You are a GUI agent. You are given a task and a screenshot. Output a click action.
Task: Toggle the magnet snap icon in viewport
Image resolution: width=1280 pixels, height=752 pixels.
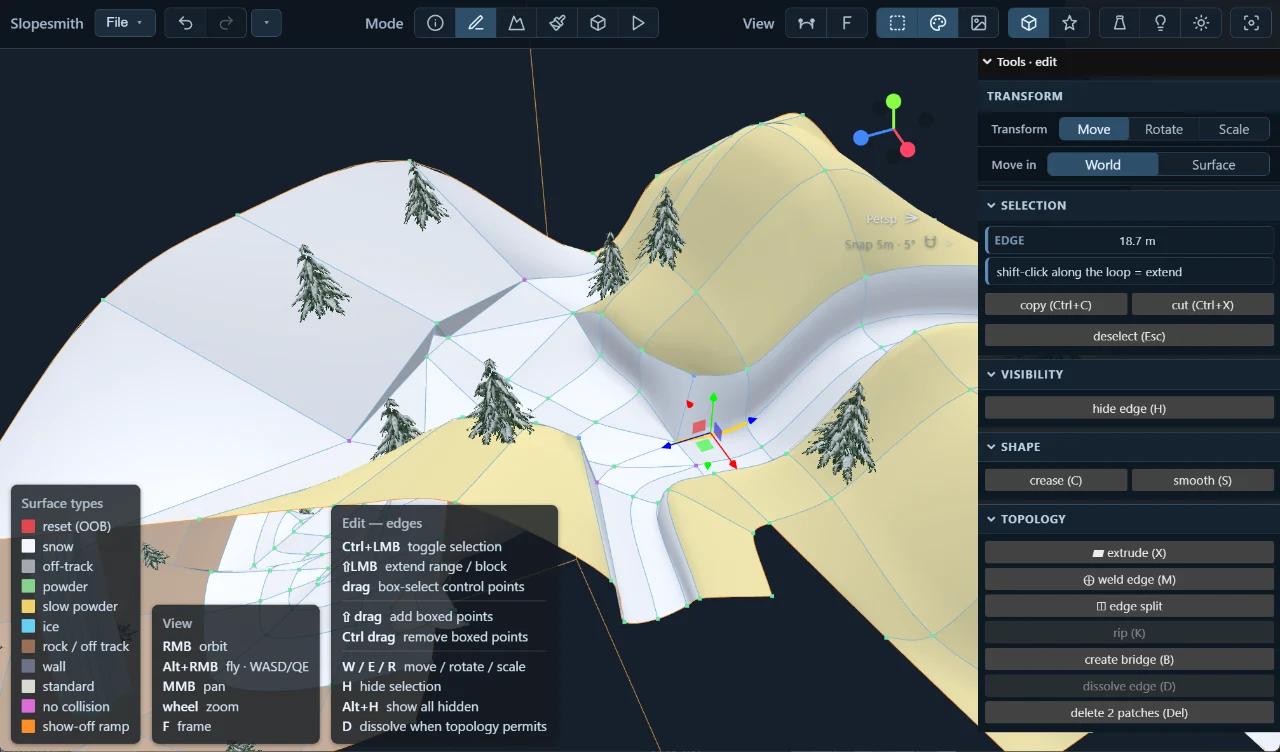[932, 243]
